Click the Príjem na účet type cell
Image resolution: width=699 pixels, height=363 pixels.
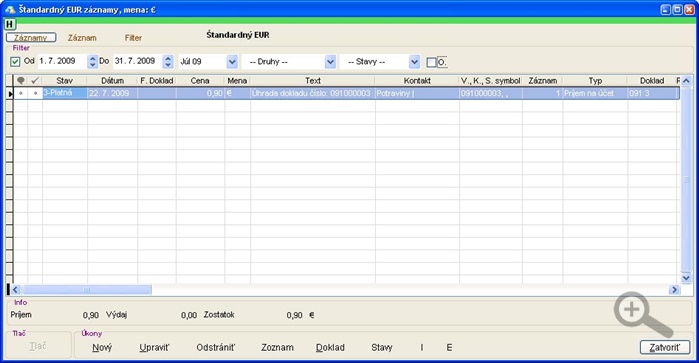pyautogui.click(x=595, y=93)
